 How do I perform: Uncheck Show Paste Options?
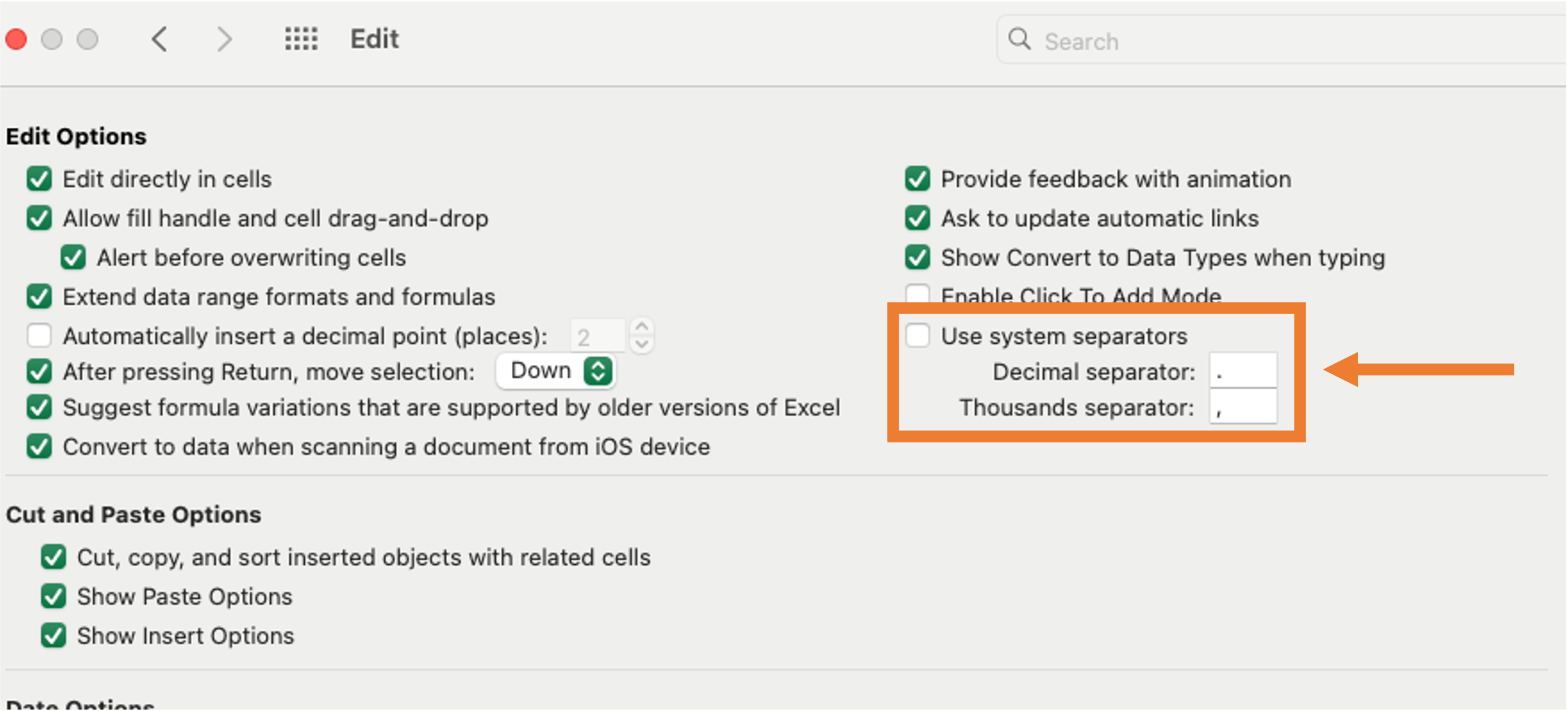pos(54,597)
